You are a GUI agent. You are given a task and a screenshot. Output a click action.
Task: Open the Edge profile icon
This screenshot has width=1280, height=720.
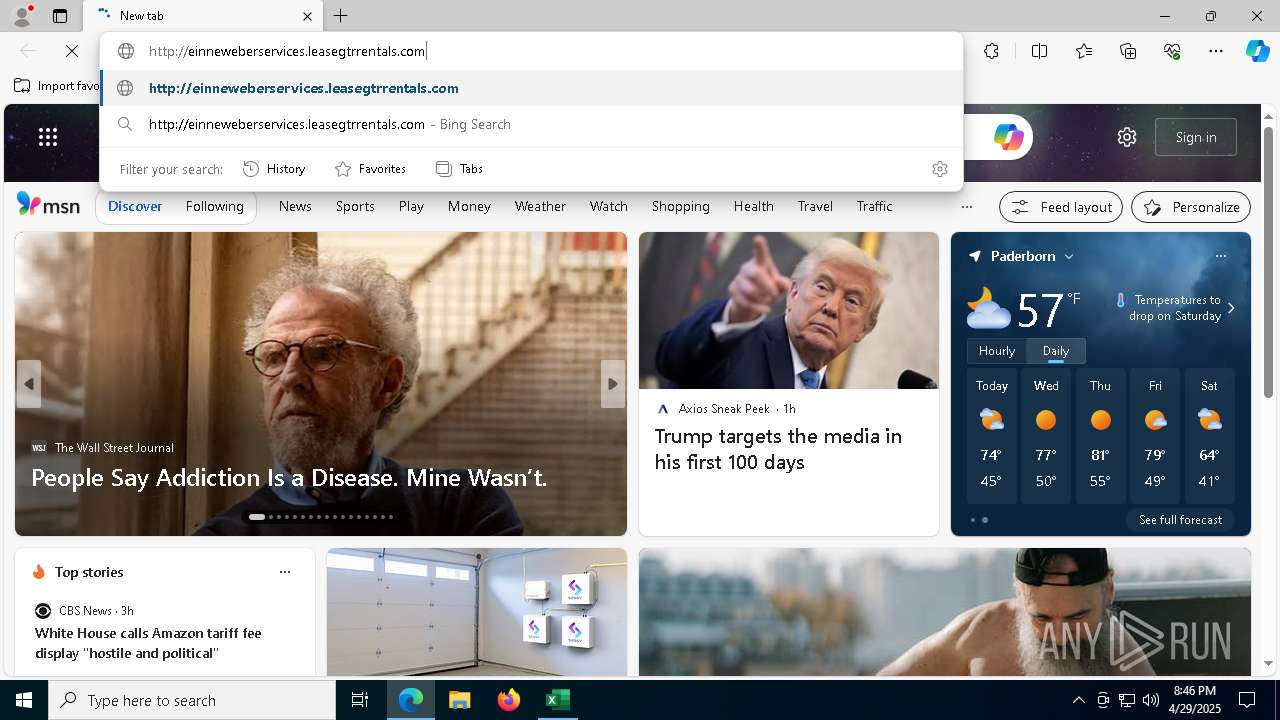(x=22, y=16)
